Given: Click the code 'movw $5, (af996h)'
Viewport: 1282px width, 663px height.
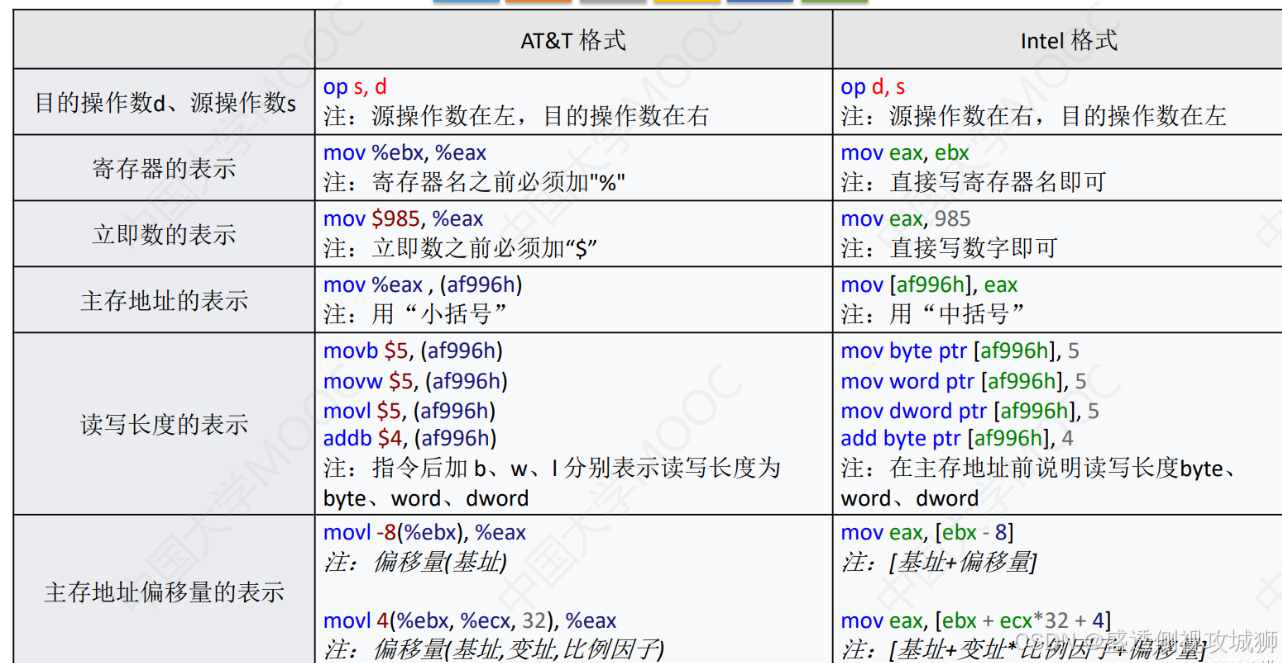Looking at the screenshot, I should pos(415,381).
